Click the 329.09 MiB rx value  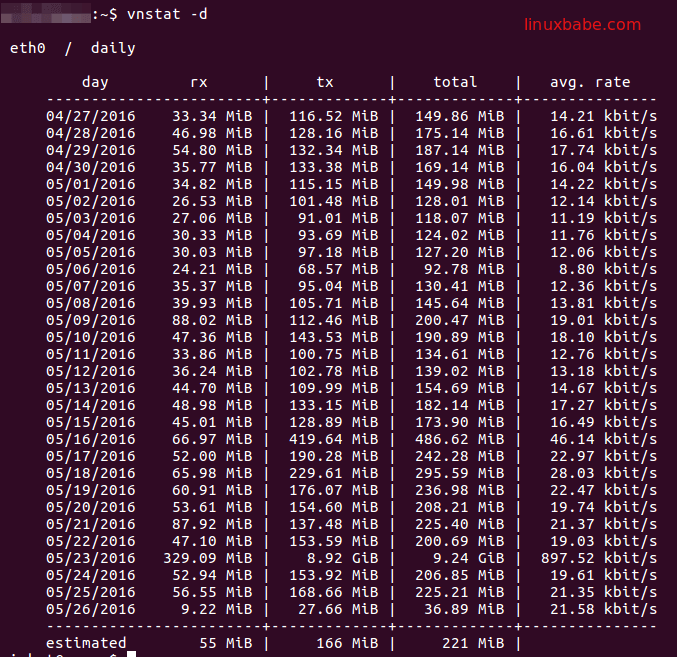tap(207, 558)
